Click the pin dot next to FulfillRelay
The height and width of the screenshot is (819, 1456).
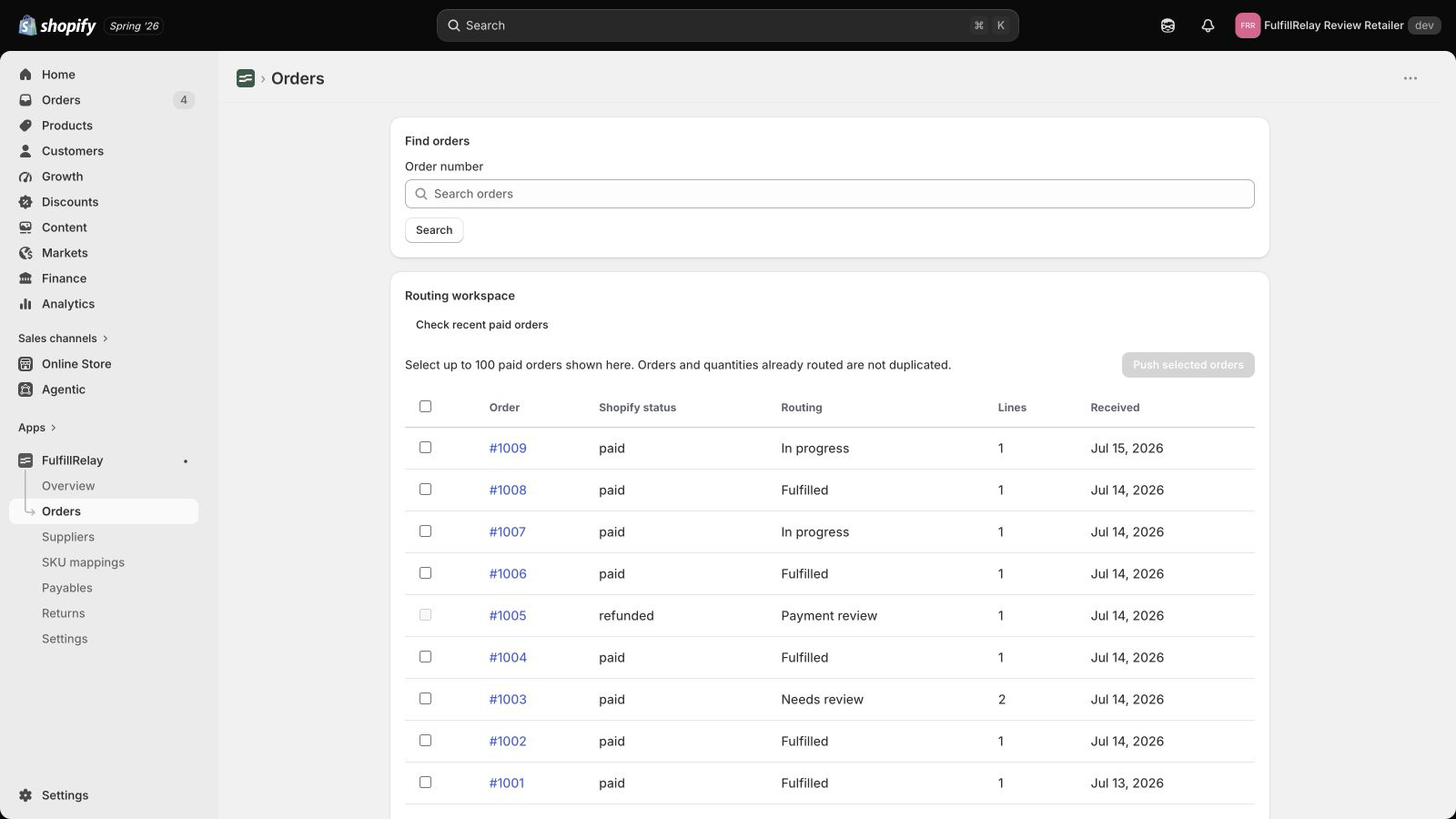(x=186, y=461)
